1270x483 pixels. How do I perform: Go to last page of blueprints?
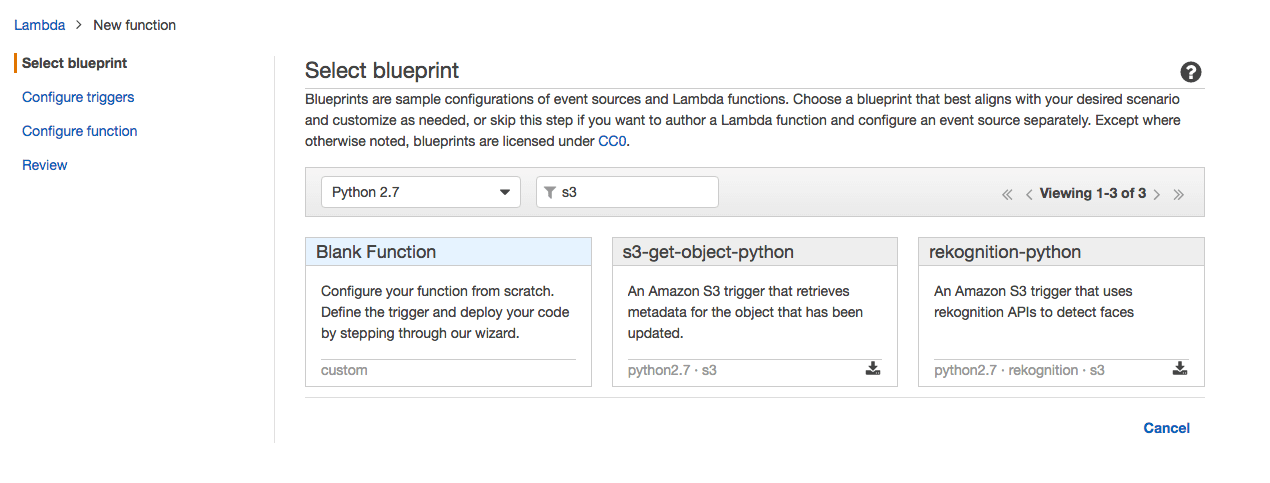[x=1179, y=194]
